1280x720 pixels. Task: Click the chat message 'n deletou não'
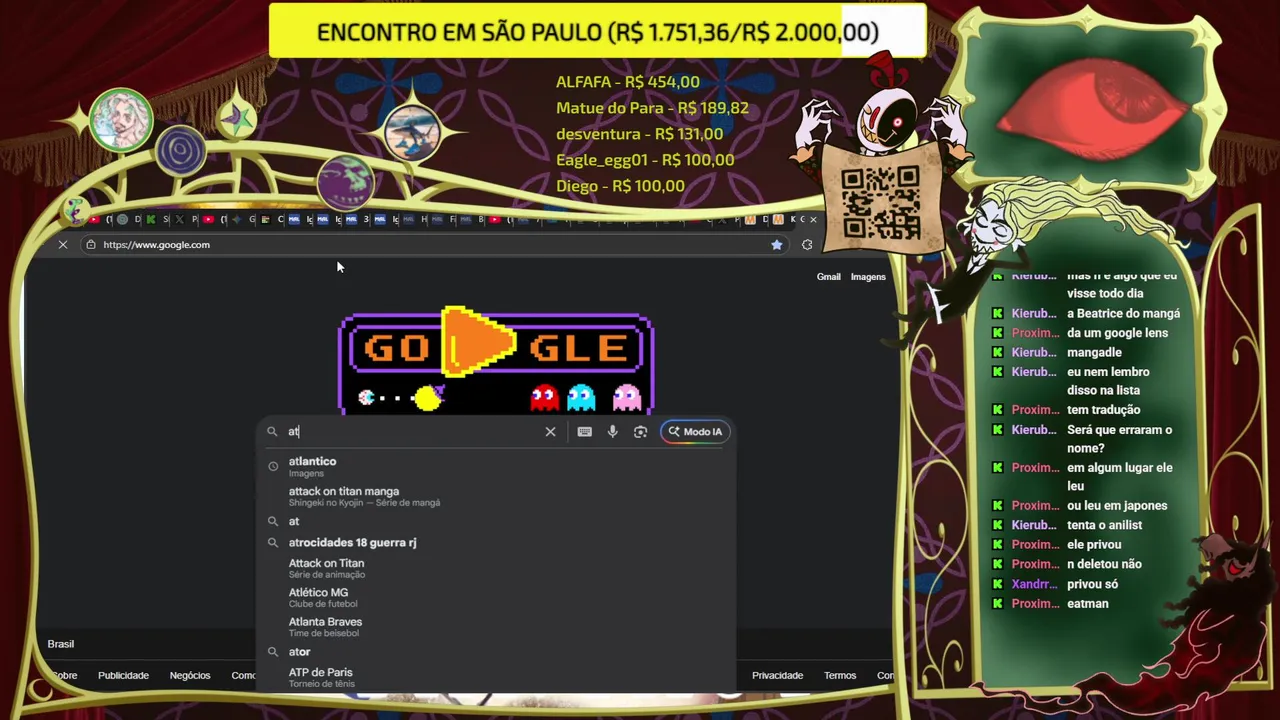point(1104,564)
